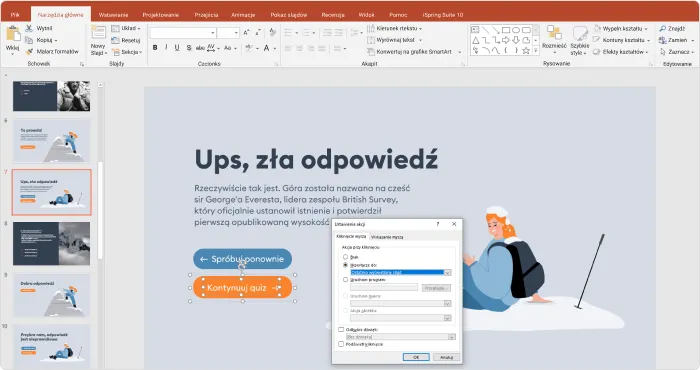Screen dimensions: 700x370
Task: Select the text box shape in the shapes gallery
Action: [475, 30]
